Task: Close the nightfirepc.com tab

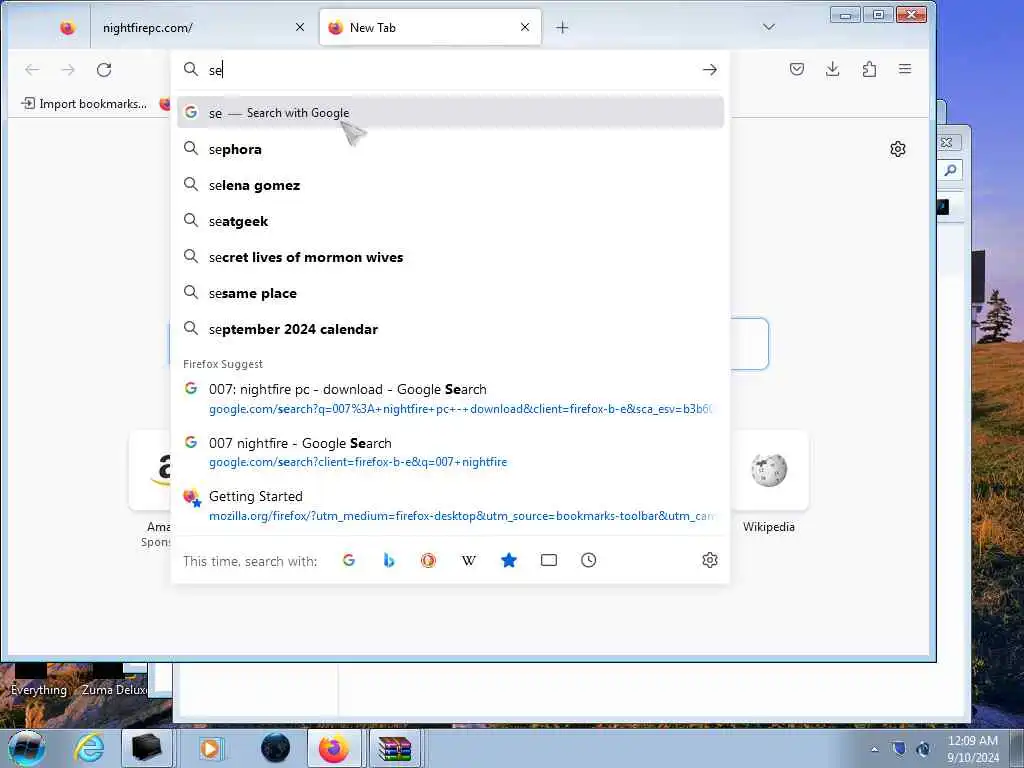Action: click(x=300, y=27)
